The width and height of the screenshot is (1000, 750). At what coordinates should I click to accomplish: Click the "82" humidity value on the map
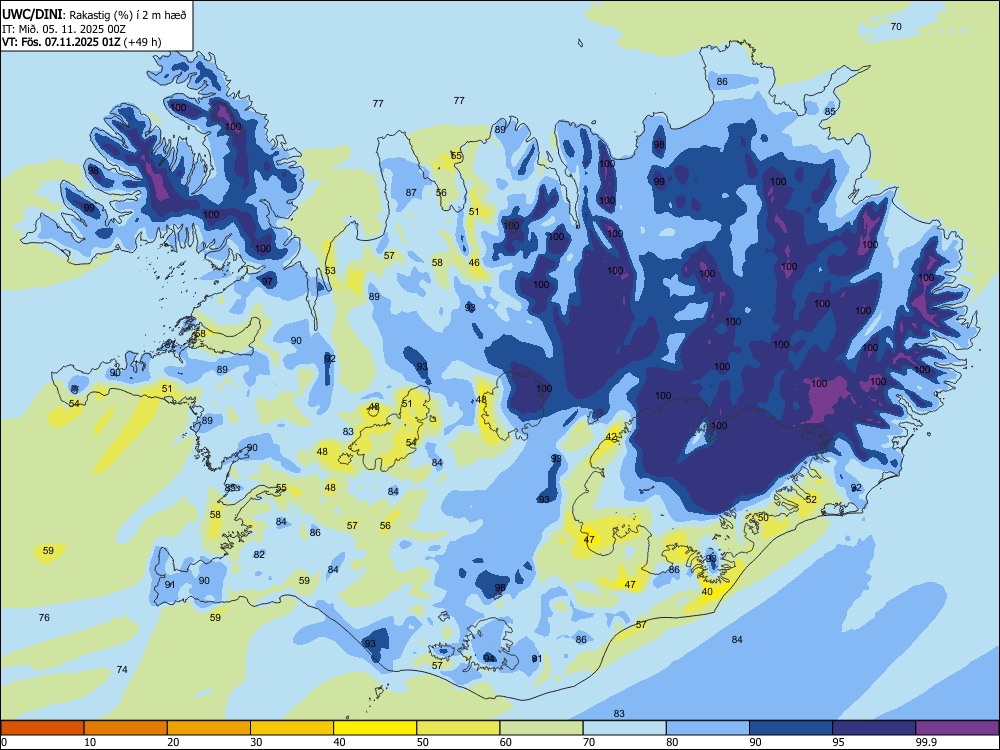coord(259,554)
